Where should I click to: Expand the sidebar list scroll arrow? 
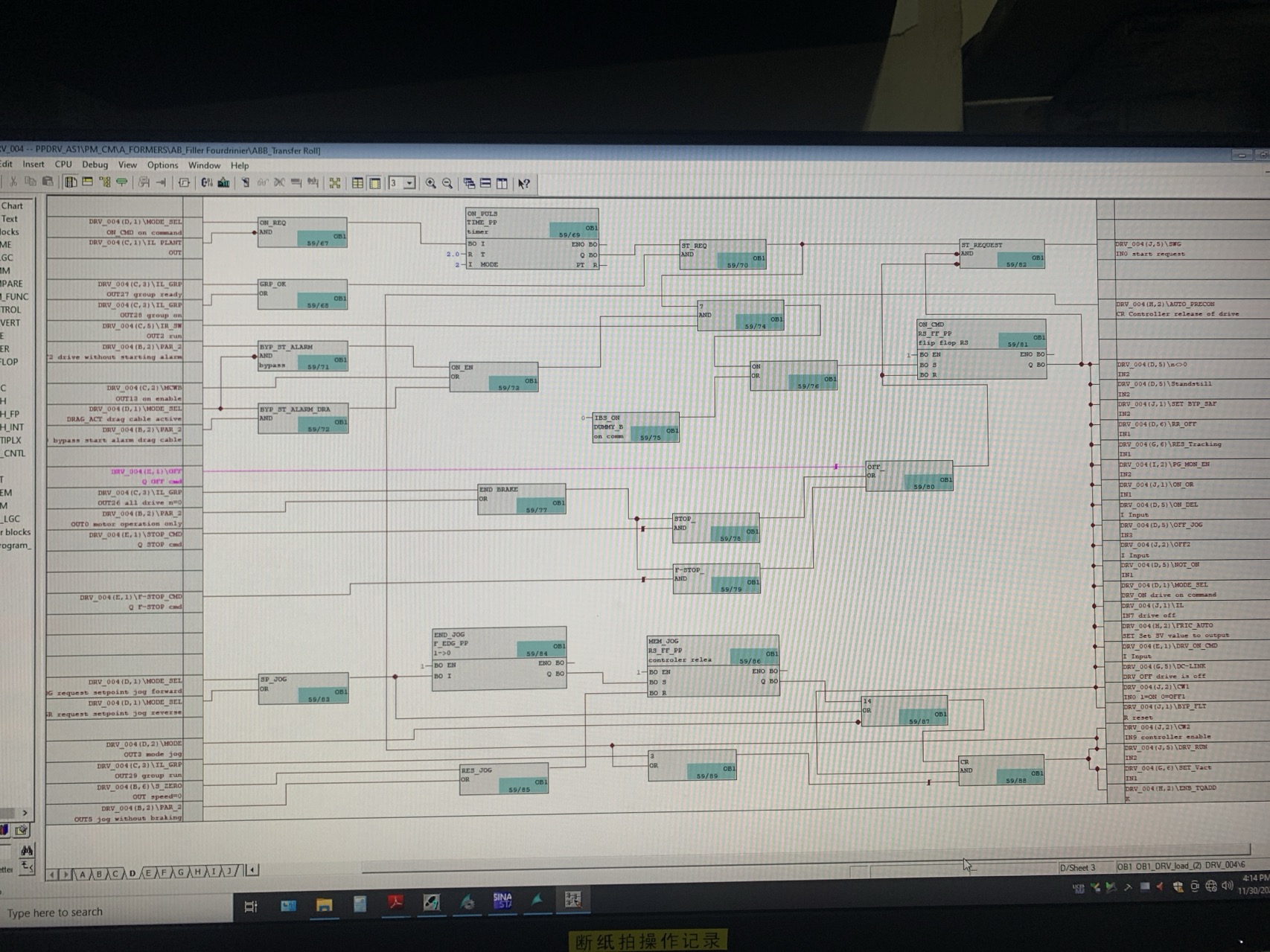pyautogui.click(x=25, y=812)
